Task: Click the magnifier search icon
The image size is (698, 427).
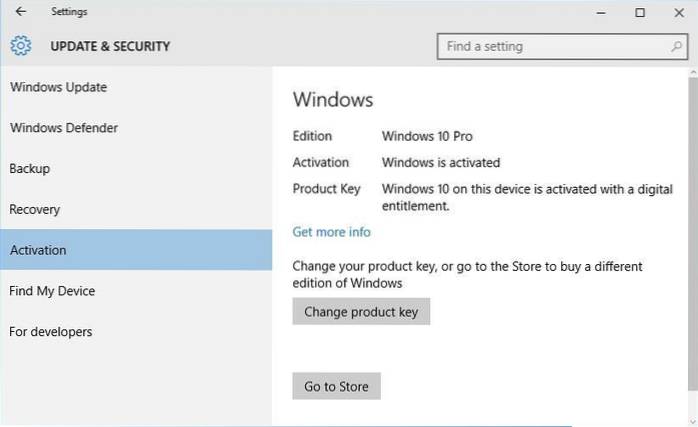Action: (677, 46)
